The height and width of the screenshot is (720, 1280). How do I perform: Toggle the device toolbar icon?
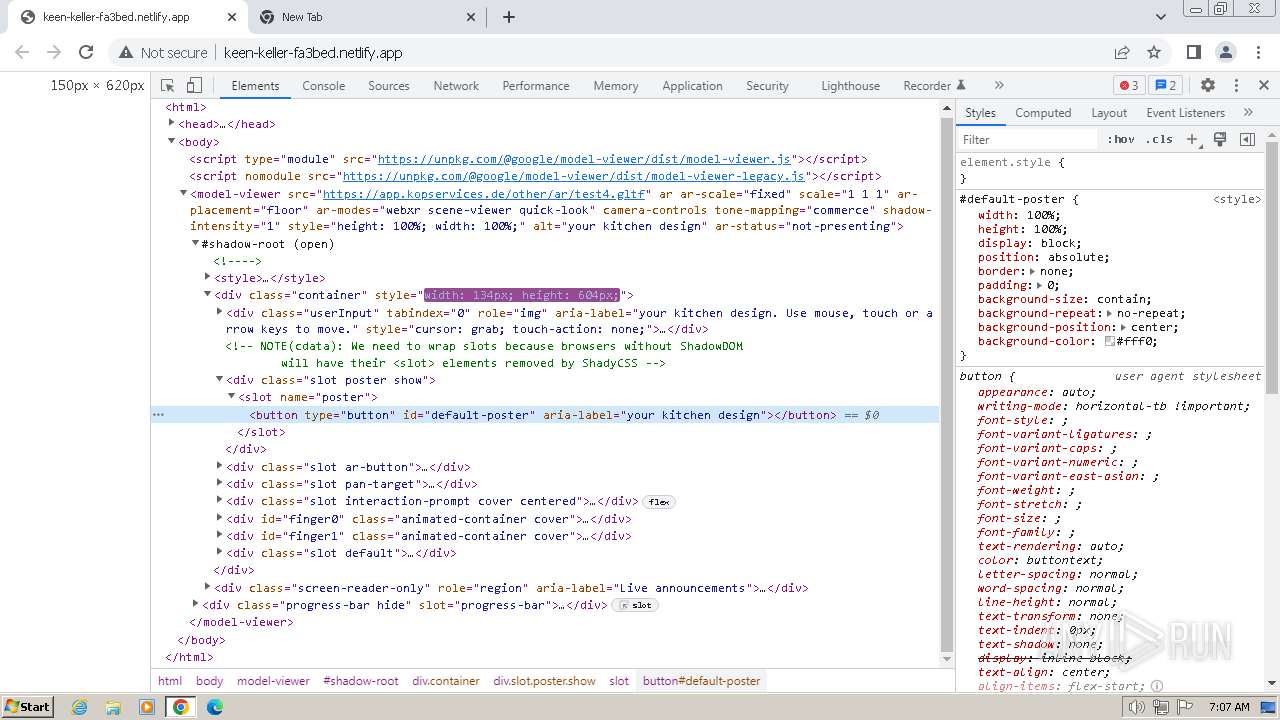pos(194,86)
